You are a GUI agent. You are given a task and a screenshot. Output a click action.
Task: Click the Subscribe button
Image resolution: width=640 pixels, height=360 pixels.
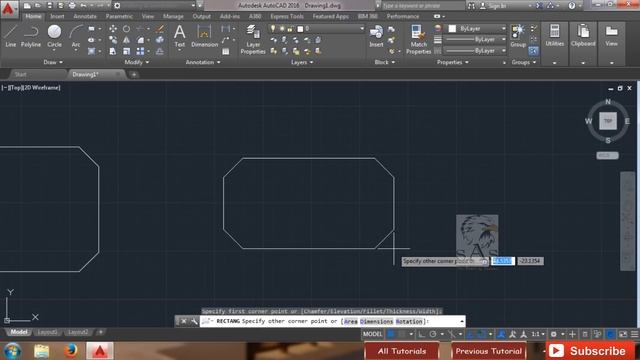[x=590, y=351]
